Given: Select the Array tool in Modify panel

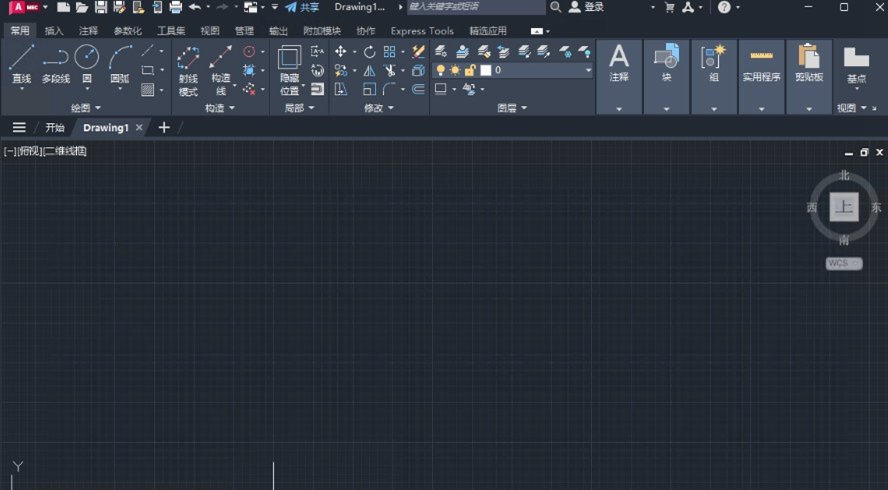Looking at the screenshot, I should click(389, 52).
